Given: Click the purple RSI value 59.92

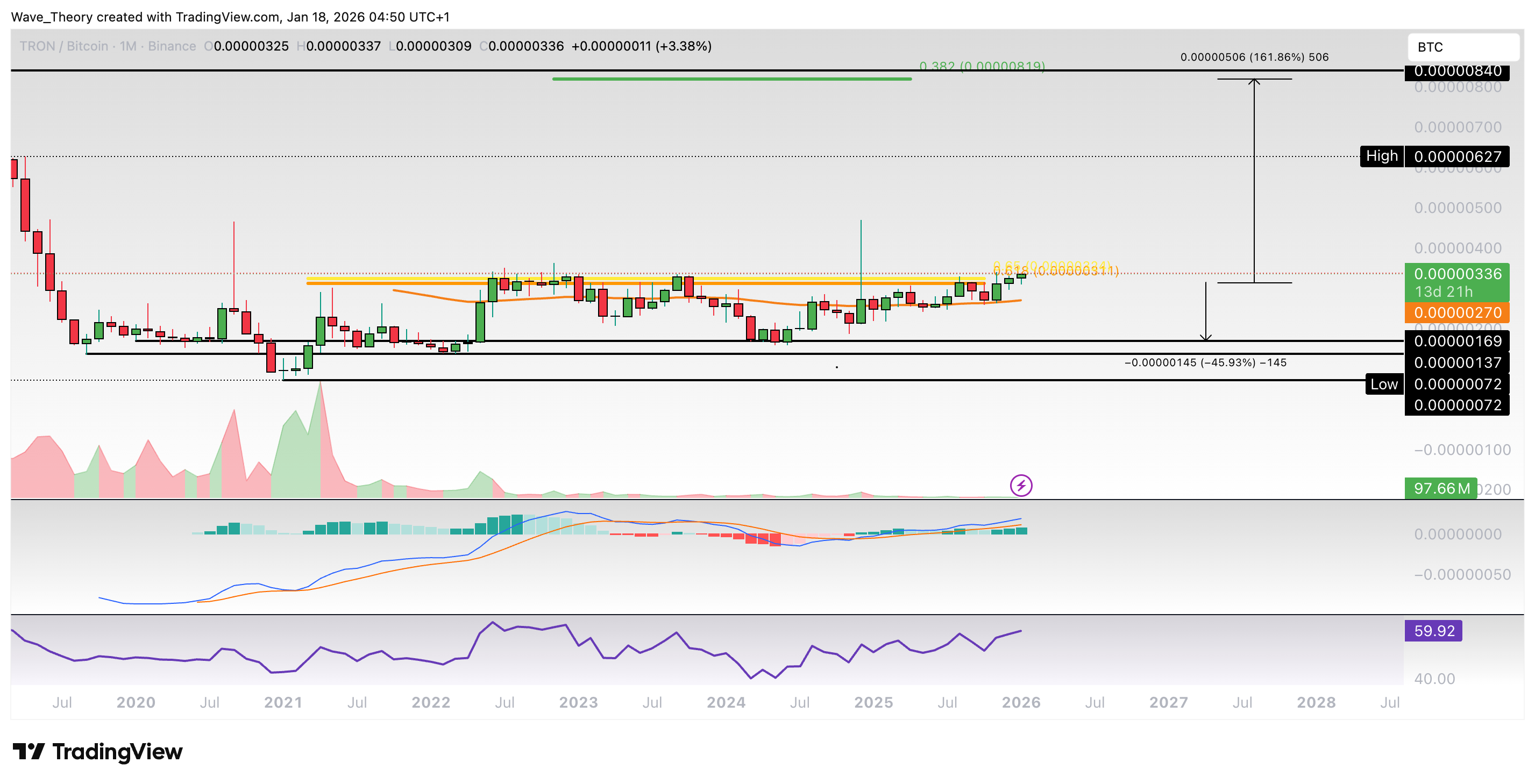Looking at the screenshot, I should pyautogui.click(x=1434, y=630).
